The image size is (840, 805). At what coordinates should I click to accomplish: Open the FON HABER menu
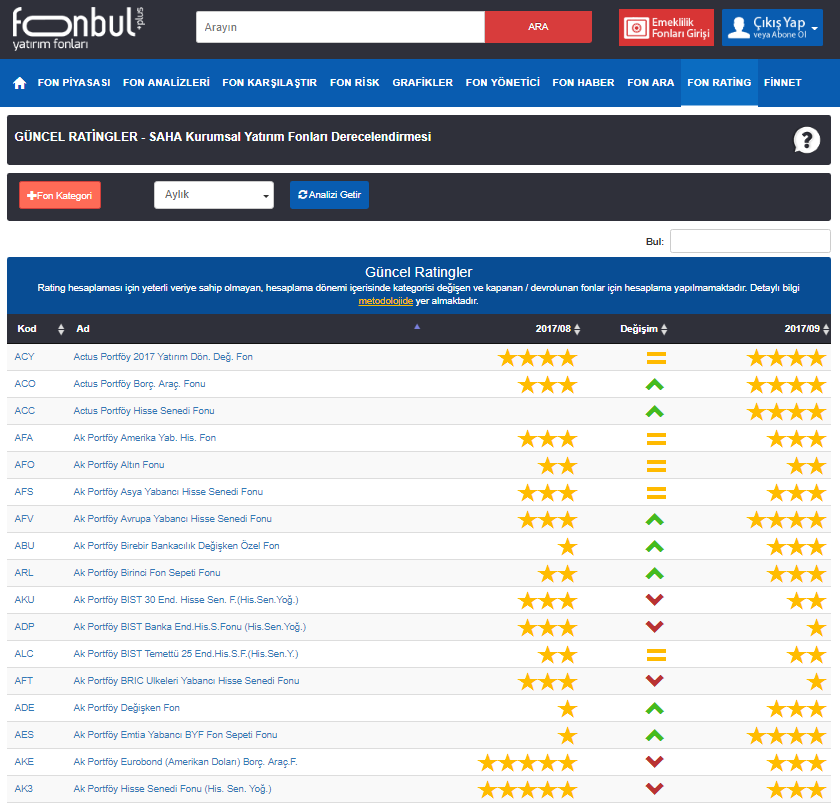583,83
